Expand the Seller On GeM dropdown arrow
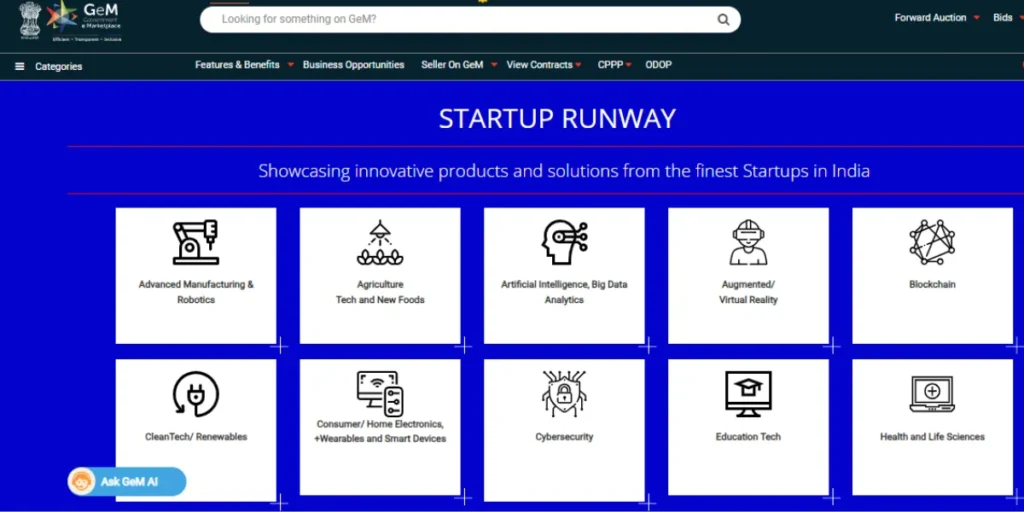 tap(494, 65)
